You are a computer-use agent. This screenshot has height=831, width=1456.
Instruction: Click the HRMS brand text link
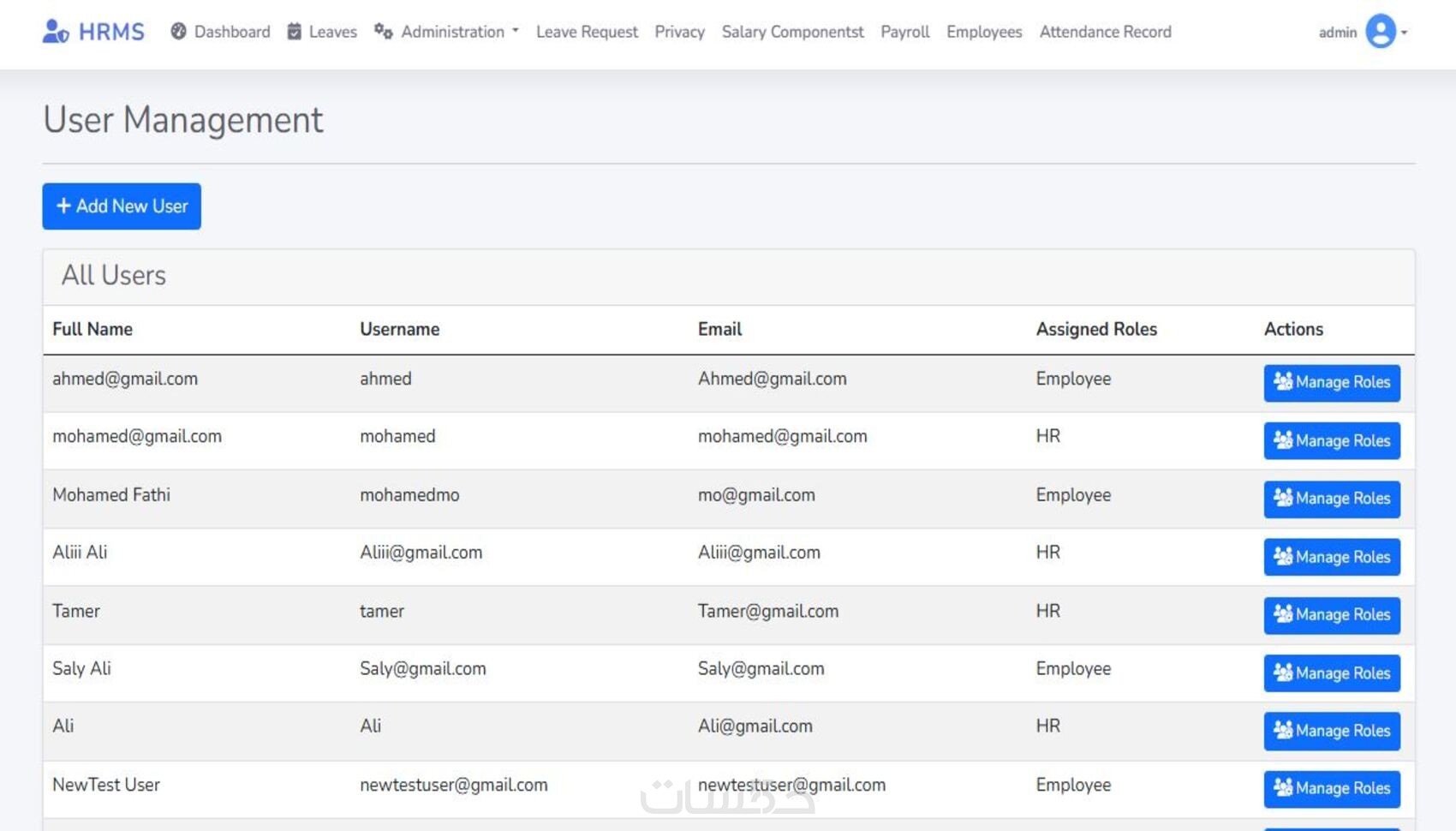111,32
